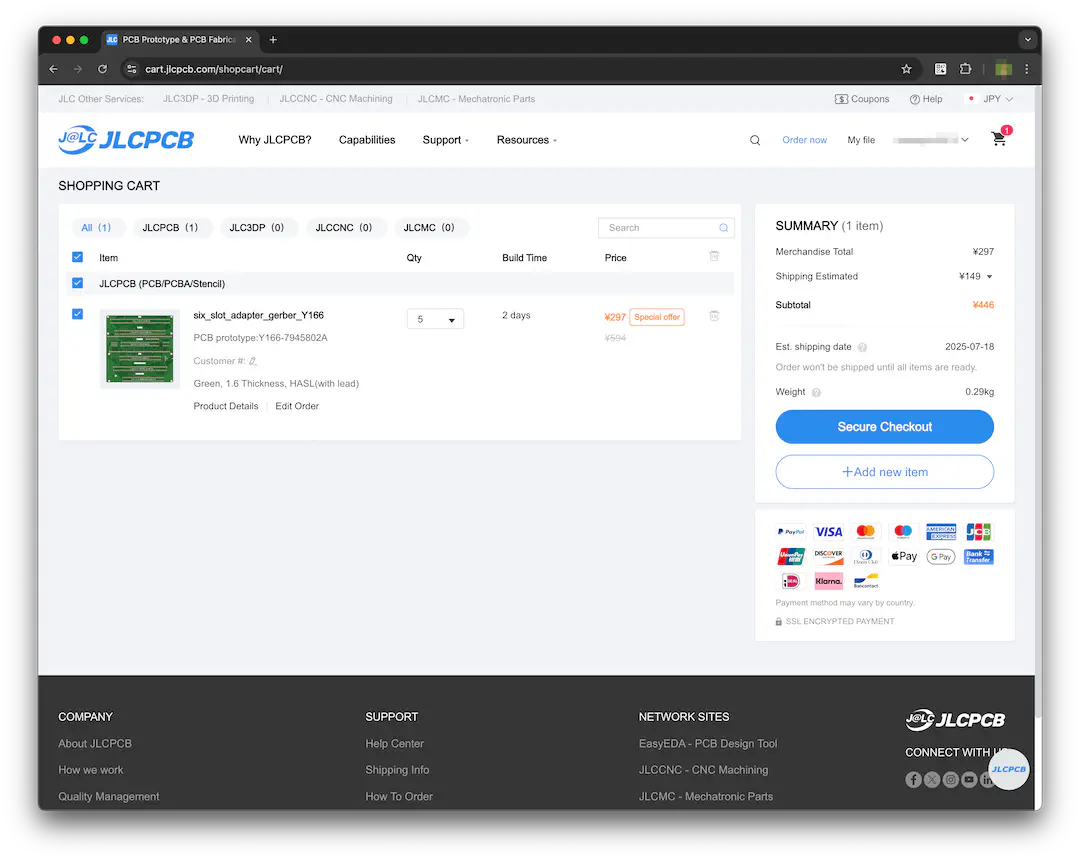Image resolution: width=1080 pixels, height=861 pixels.
Task: Click Secure Checkout button
Action: pos(884,427)
